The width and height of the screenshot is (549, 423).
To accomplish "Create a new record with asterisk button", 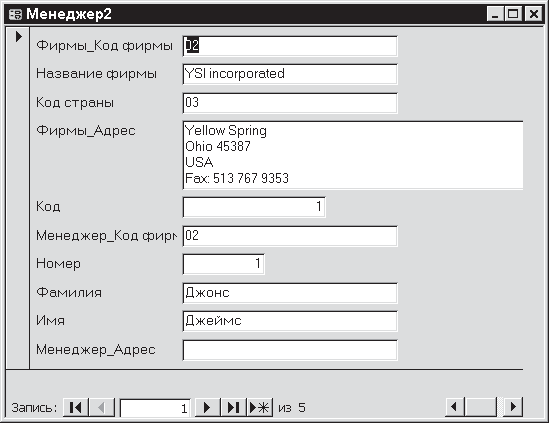I will point(260,407).
